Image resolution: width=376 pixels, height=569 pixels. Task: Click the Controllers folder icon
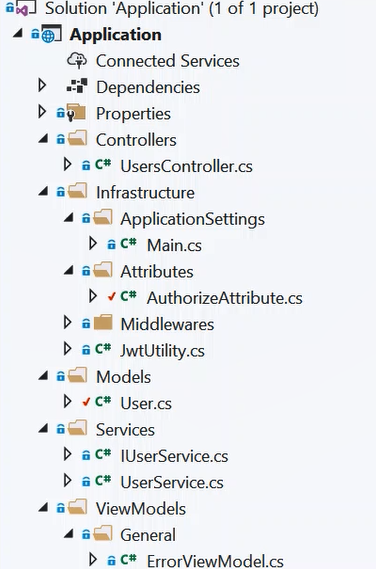click(x=77, y=139)
